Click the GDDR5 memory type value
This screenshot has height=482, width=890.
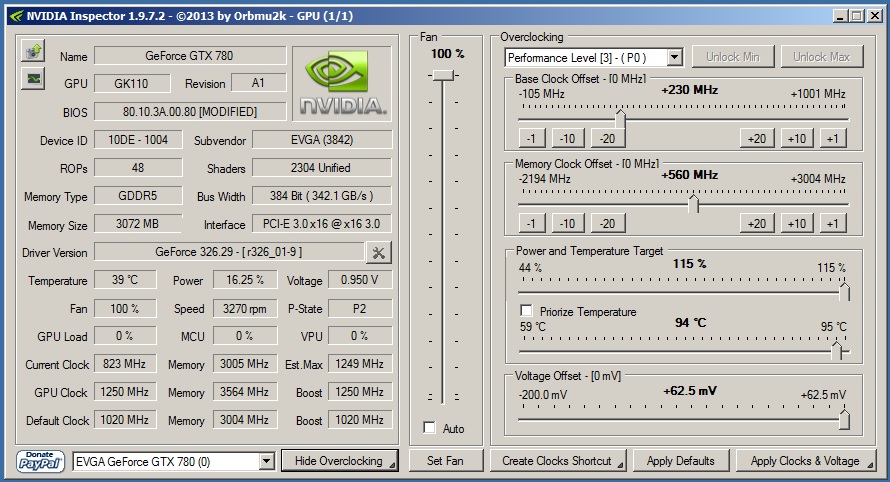coord(138,195)
